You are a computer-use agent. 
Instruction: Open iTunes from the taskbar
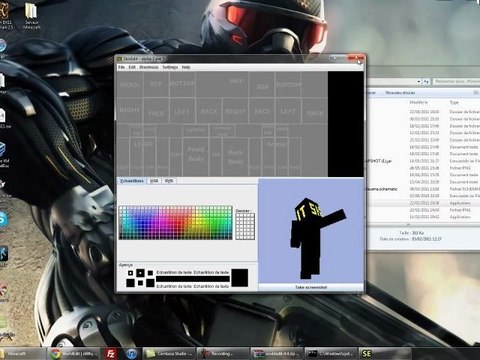[x=131, y=353]
